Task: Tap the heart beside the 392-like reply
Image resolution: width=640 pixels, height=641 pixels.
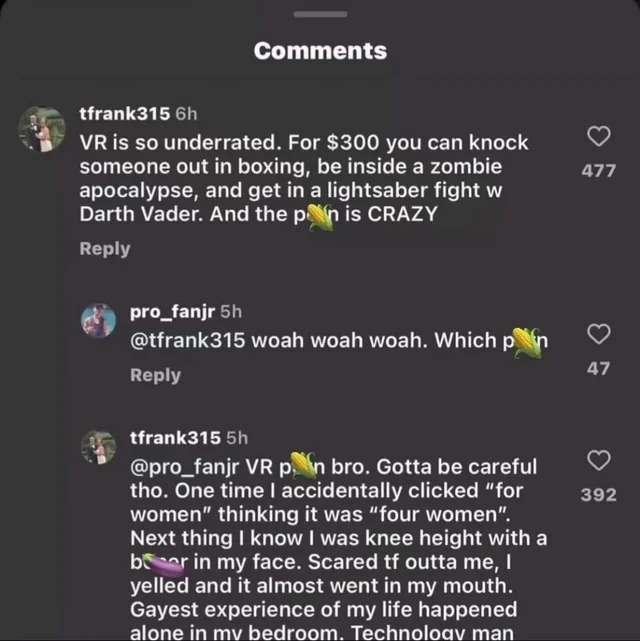Action: (x=598, y=460)
